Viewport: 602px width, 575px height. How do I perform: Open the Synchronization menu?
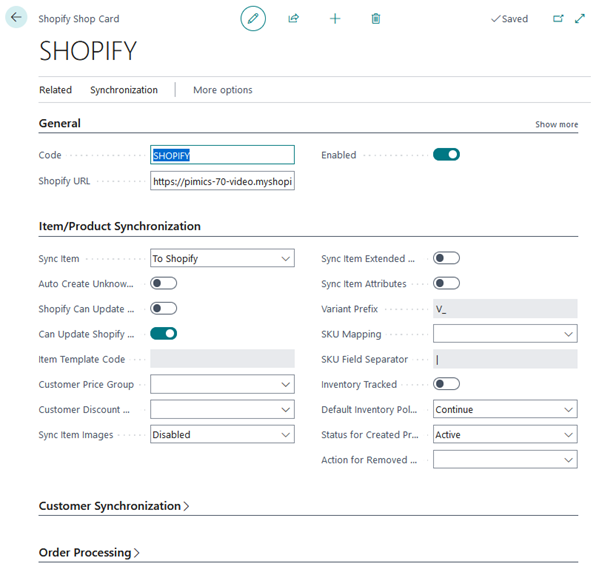pos(124,90)
